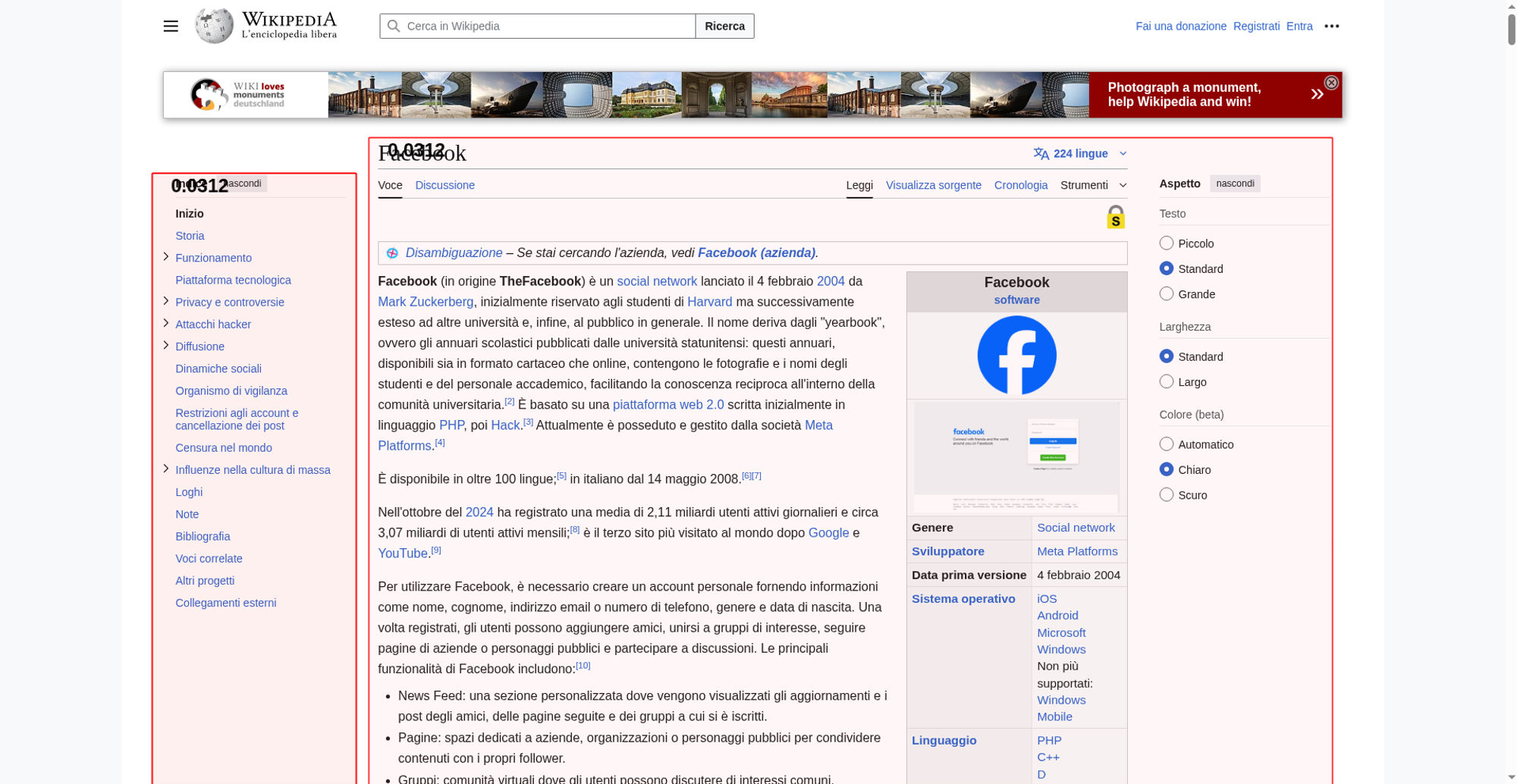The width and height of the screenshot is (1517, 784).
Task: Click the Ricerca button
Action: click(724, 26)
